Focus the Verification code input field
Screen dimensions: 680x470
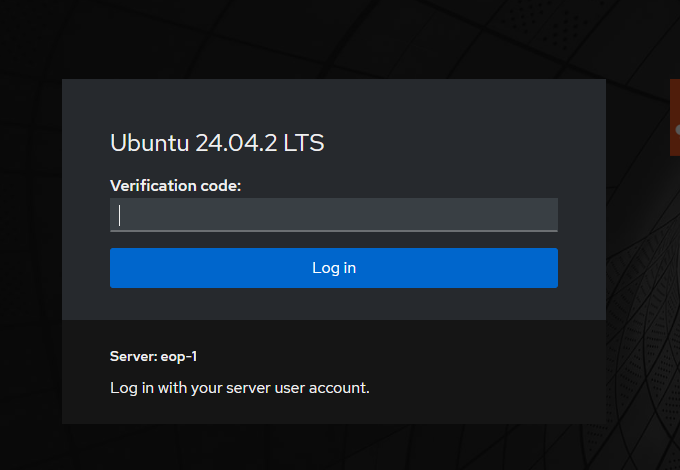(333, 215)
